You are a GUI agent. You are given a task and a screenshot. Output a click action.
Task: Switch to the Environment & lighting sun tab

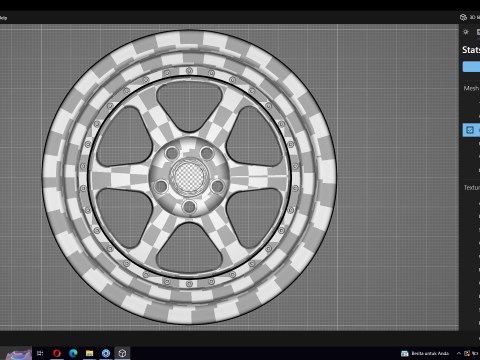[466, 32]
